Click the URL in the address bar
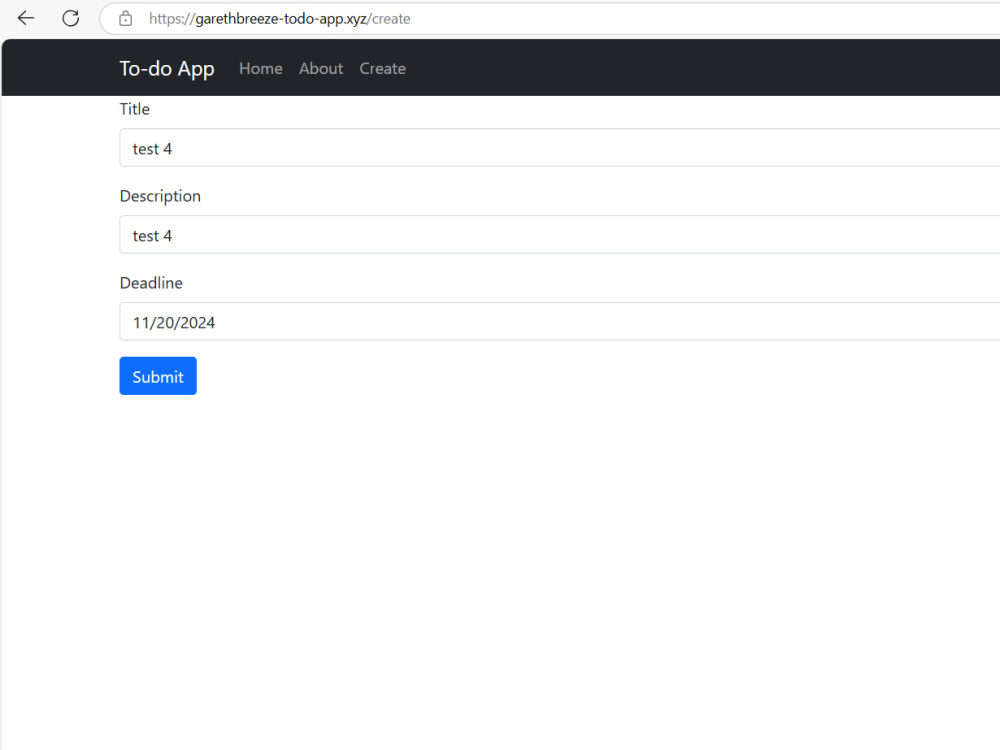 (279, 19)
